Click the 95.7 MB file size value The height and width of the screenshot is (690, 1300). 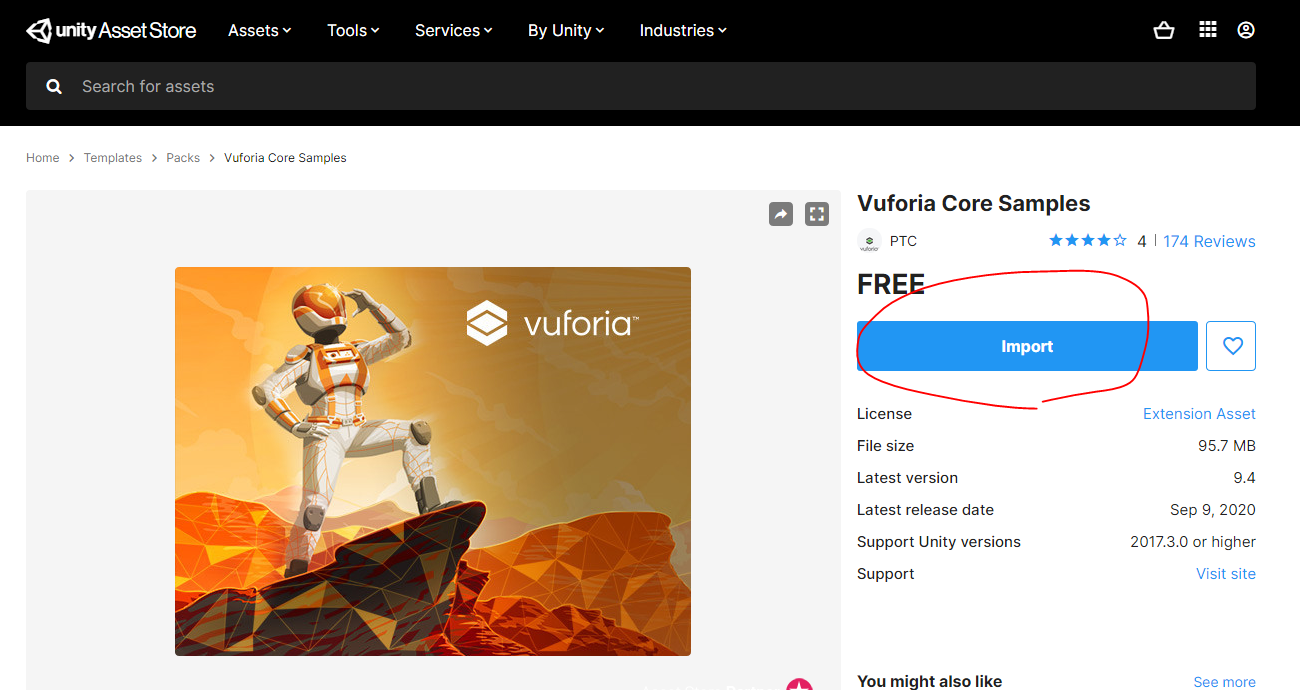(x=1227, y=446)
